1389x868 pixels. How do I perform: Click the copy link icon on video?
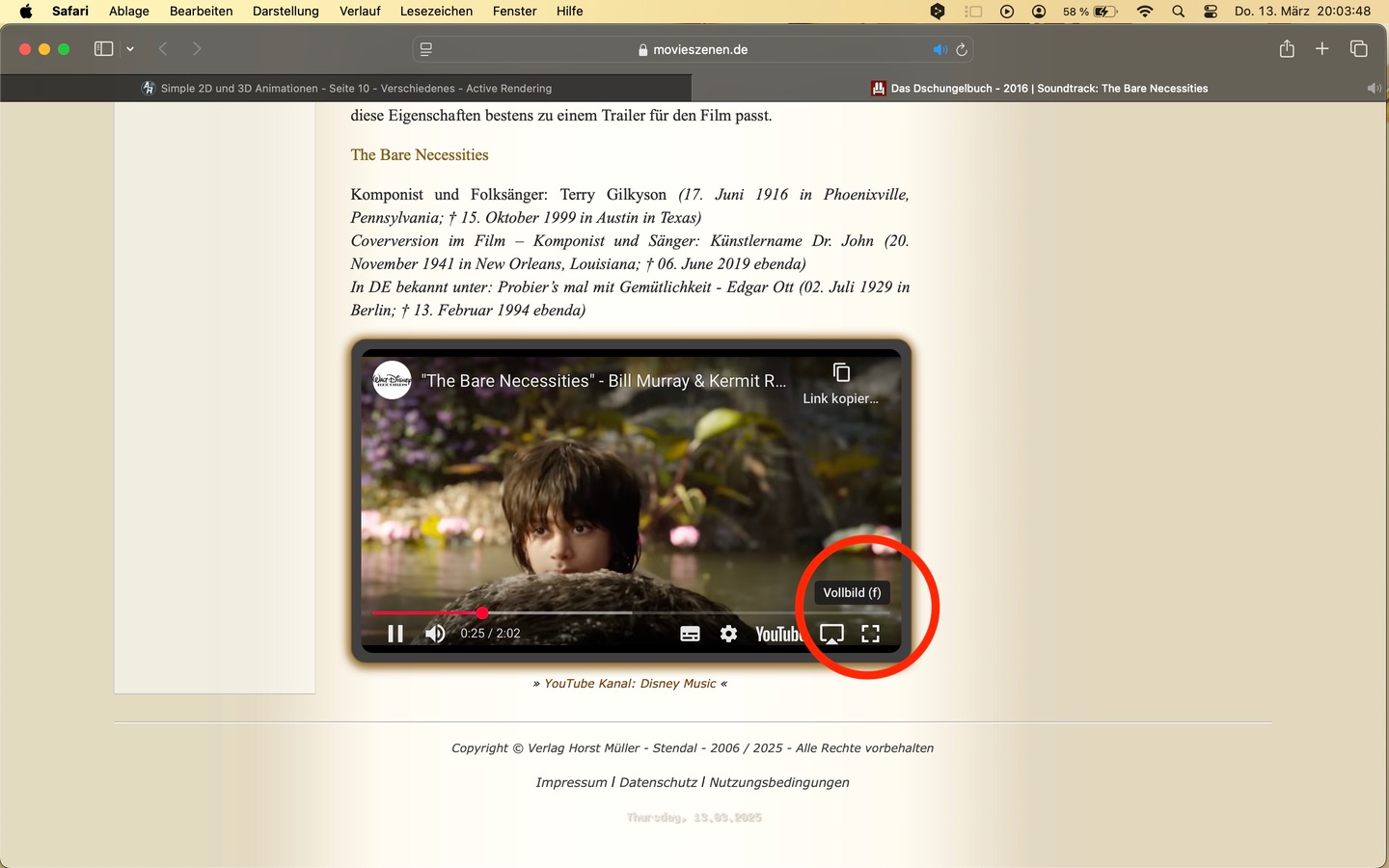coord(841,372)
